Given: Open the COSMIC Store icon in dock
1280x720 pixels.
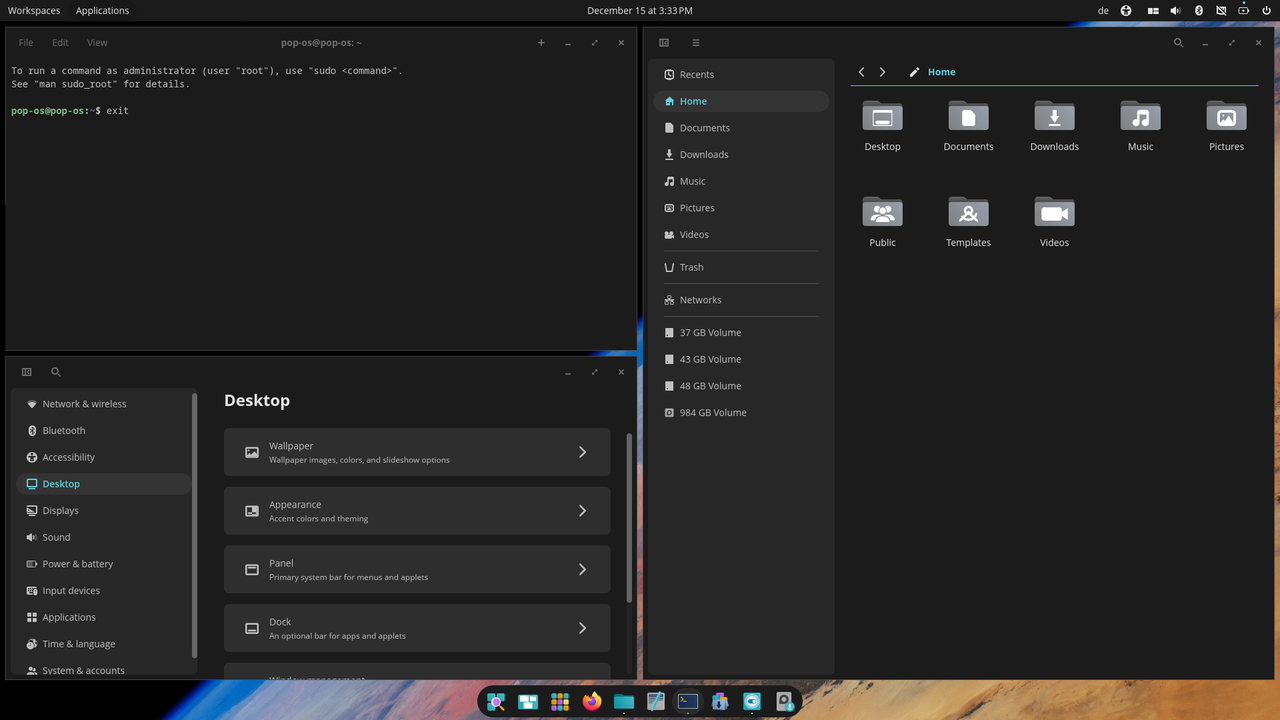Looking at the screenshot, I should 720,702.
